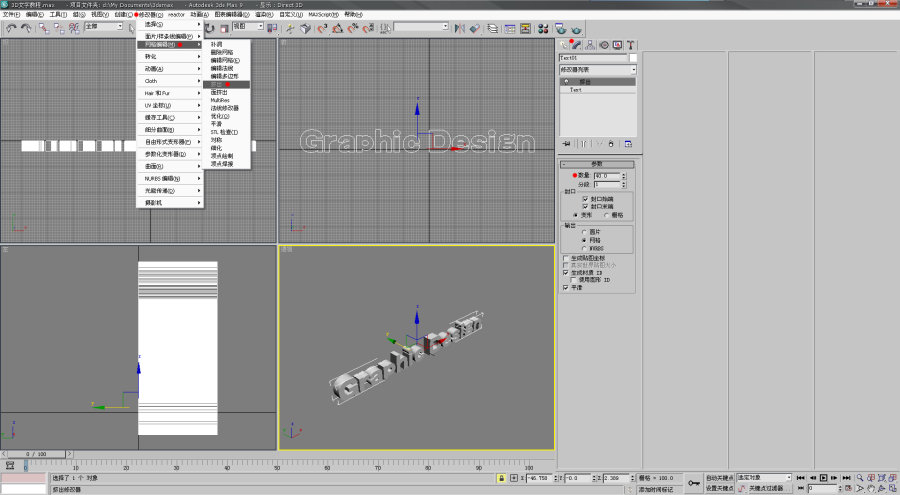Open the Material Editor spheres icon
This screenshot has height=495, width=900.
(x=543, y=28)
